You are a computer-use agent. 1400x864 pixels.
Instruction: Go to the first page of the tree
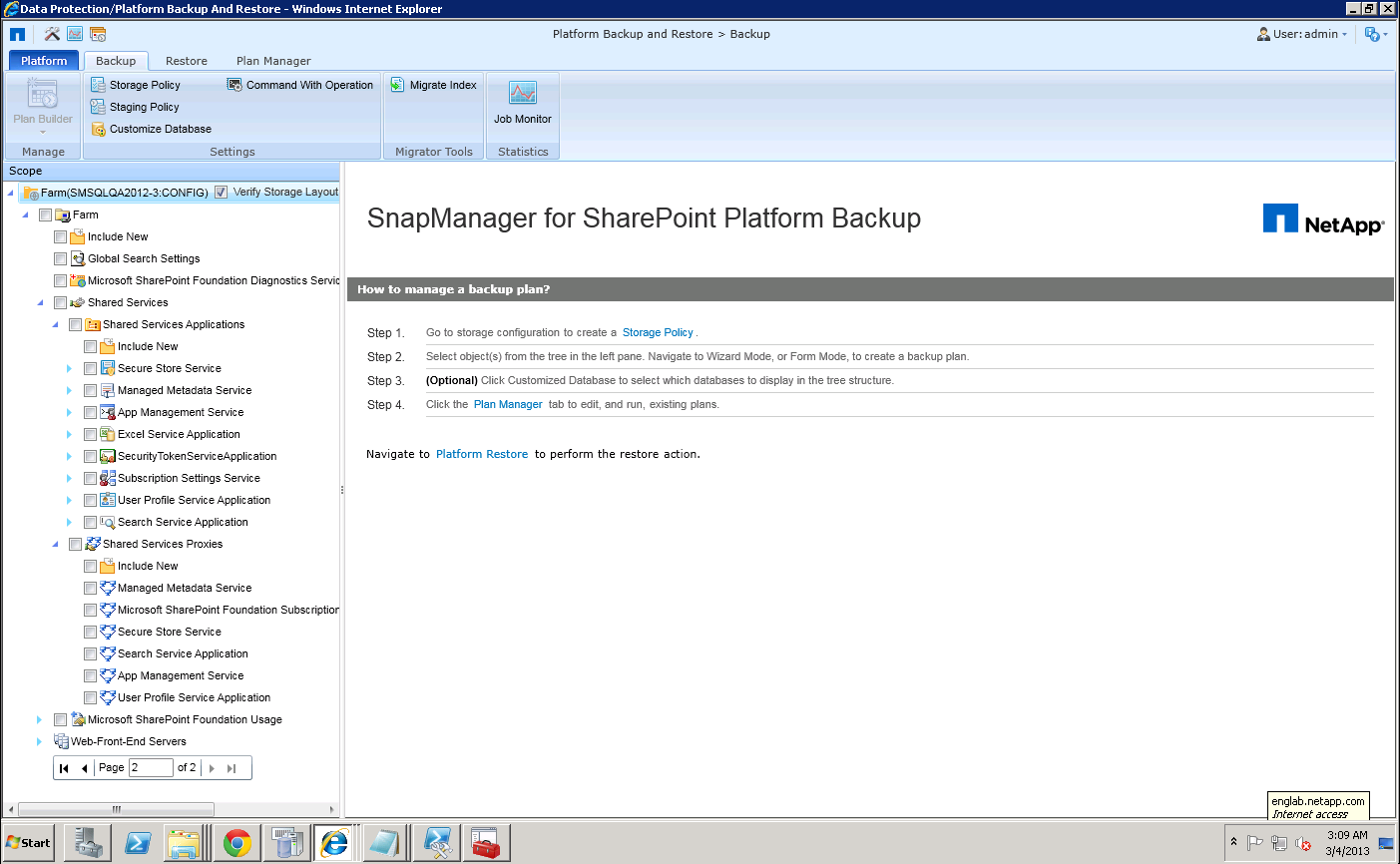[64, 768]
